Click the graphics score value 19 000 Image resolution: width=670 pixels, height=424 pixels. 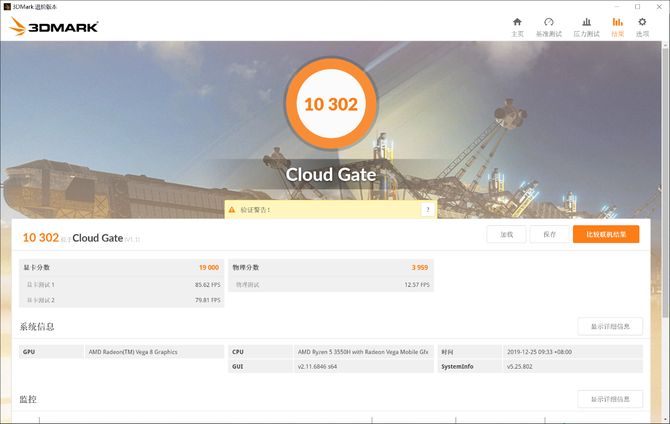(x=209, y=267)
